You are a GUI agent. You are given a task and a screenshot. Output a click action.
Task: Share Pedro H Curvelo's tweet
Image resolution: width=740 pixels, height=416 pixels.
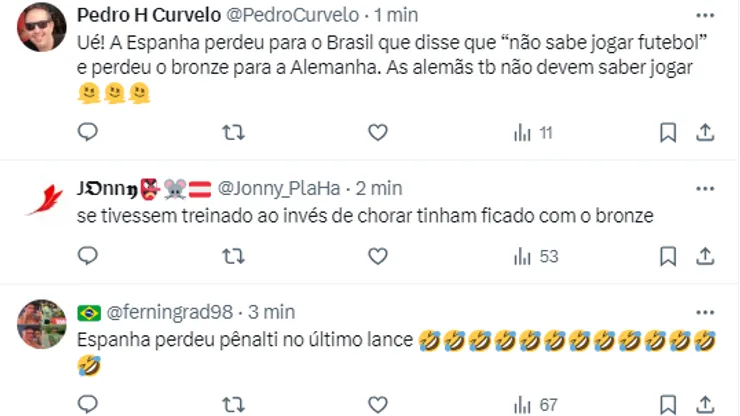point(704,132)
